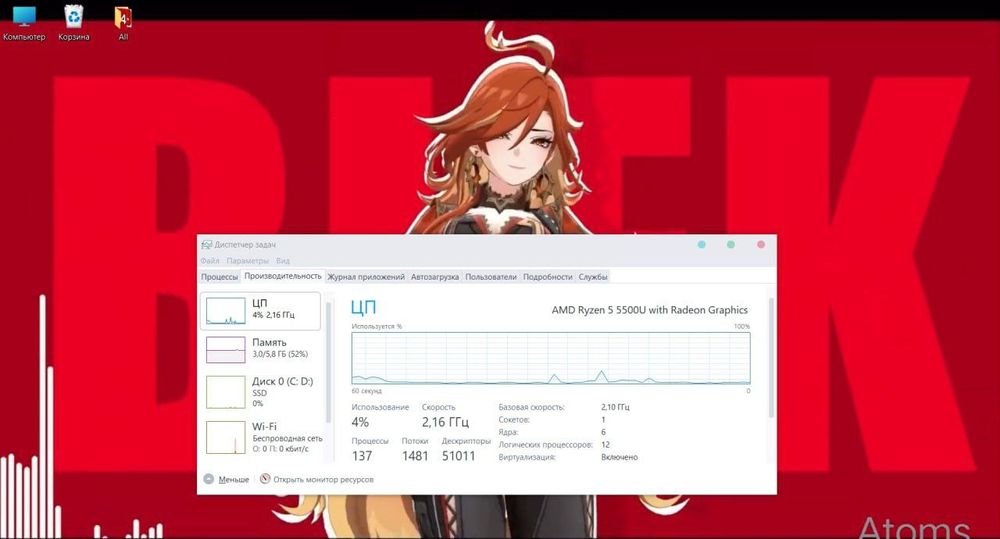Click the Дескрипторы count 51011
This screenshot has height=539, width=1000.
point(459,456)
